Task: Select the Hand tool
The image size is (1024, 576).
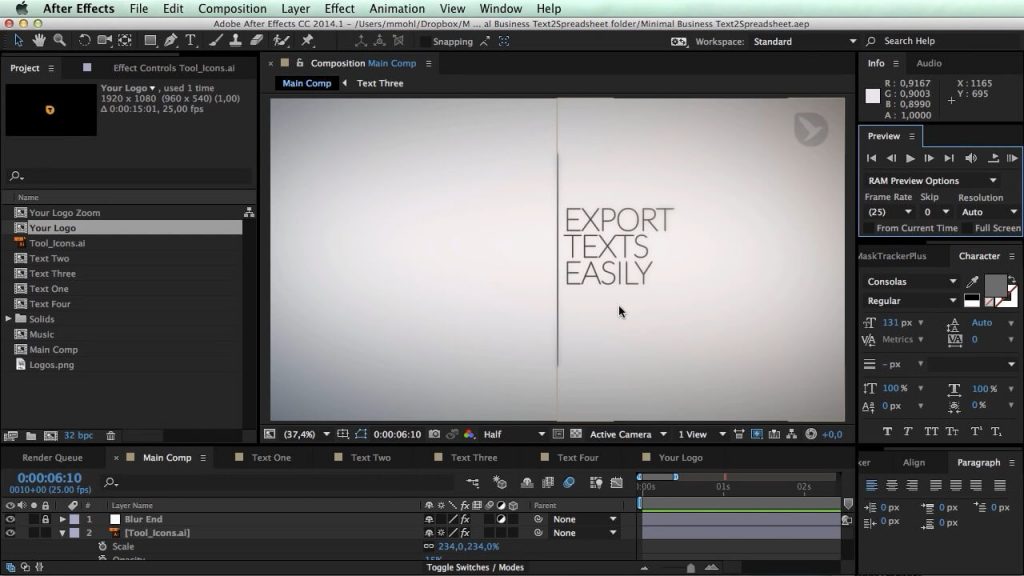Action: tap(39, 41)
